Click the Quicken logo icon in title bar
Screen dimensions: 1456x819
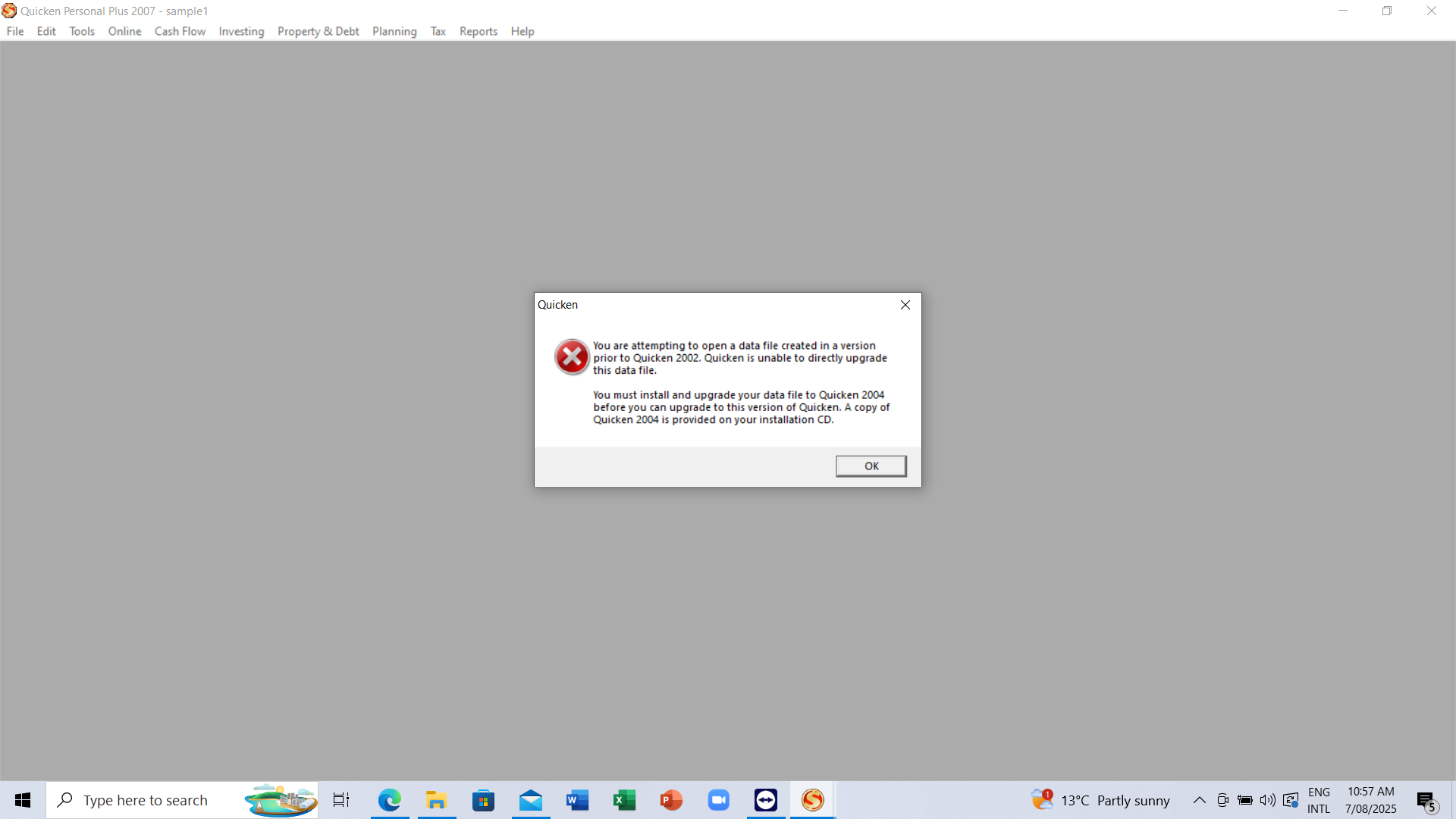tap(9, 11)
